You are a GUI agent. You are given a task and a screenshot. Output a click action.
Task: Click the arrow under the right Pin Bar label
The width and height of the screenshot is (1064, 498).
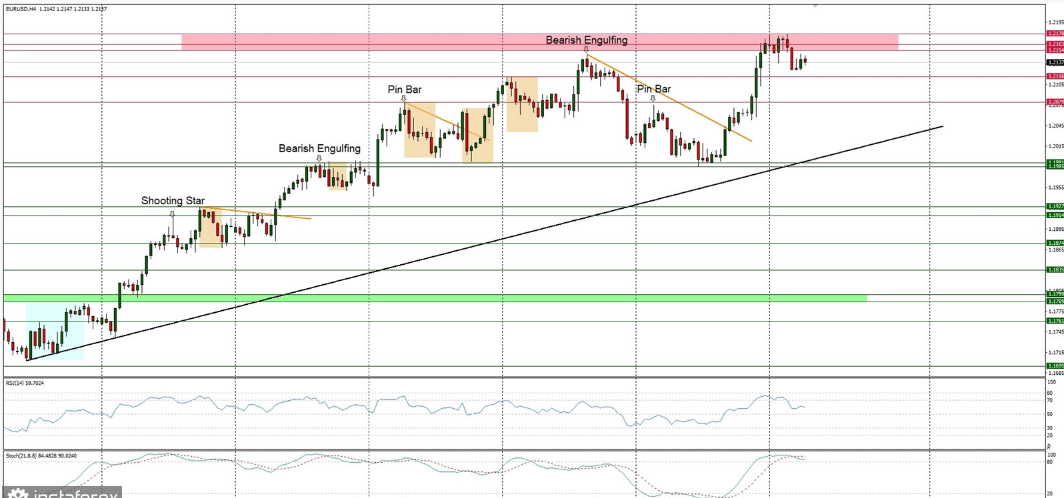click(652, 98)
